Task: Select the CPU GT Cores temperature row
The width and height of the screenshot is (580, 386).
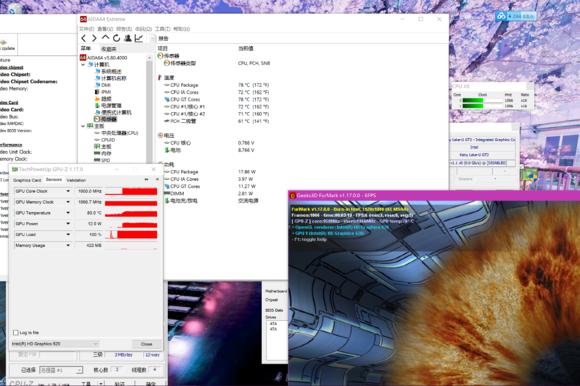Action: coord(217,99)
